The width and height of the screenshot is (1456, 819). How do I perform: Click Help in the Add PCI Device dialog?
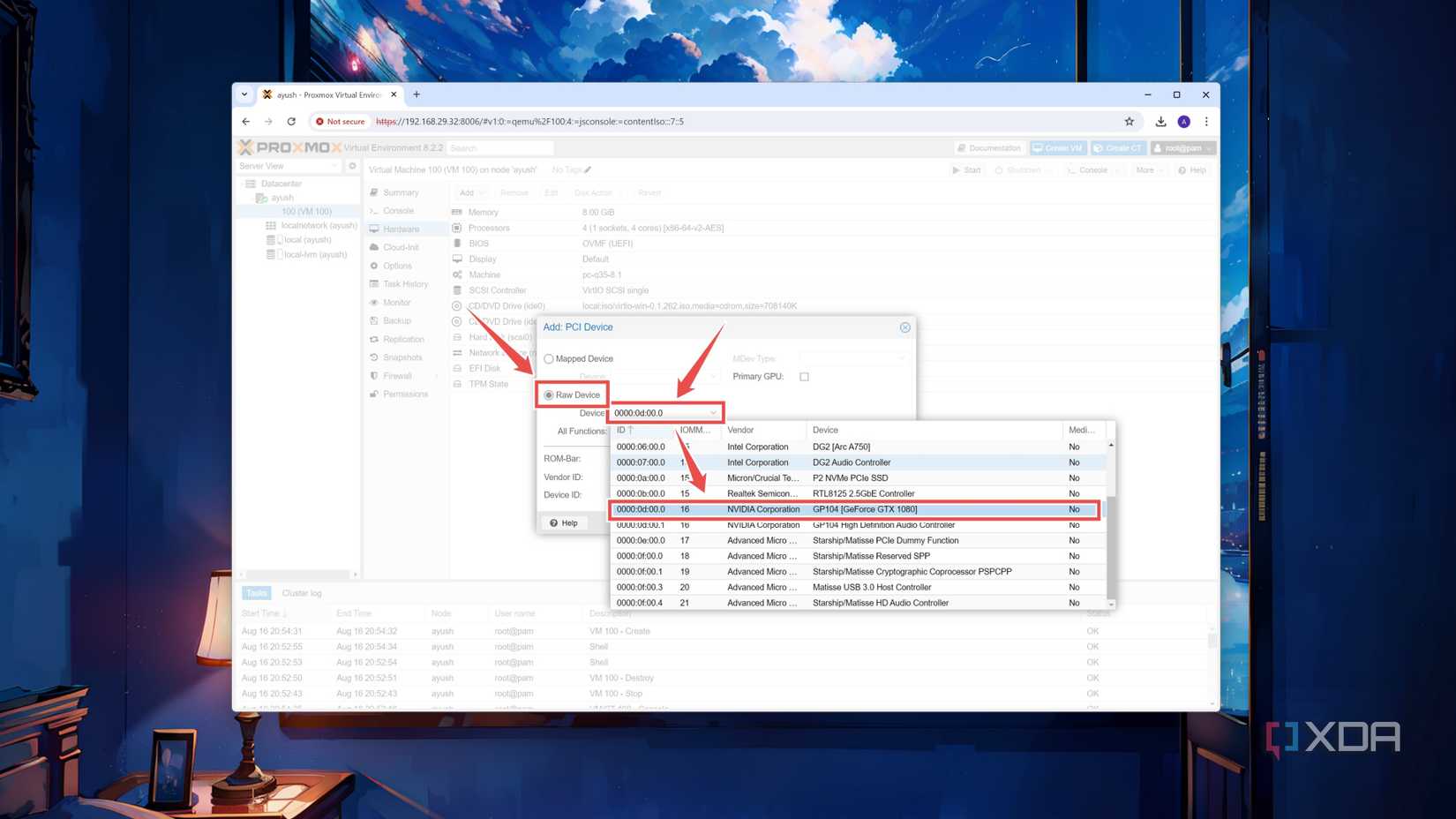pos(564,522)
